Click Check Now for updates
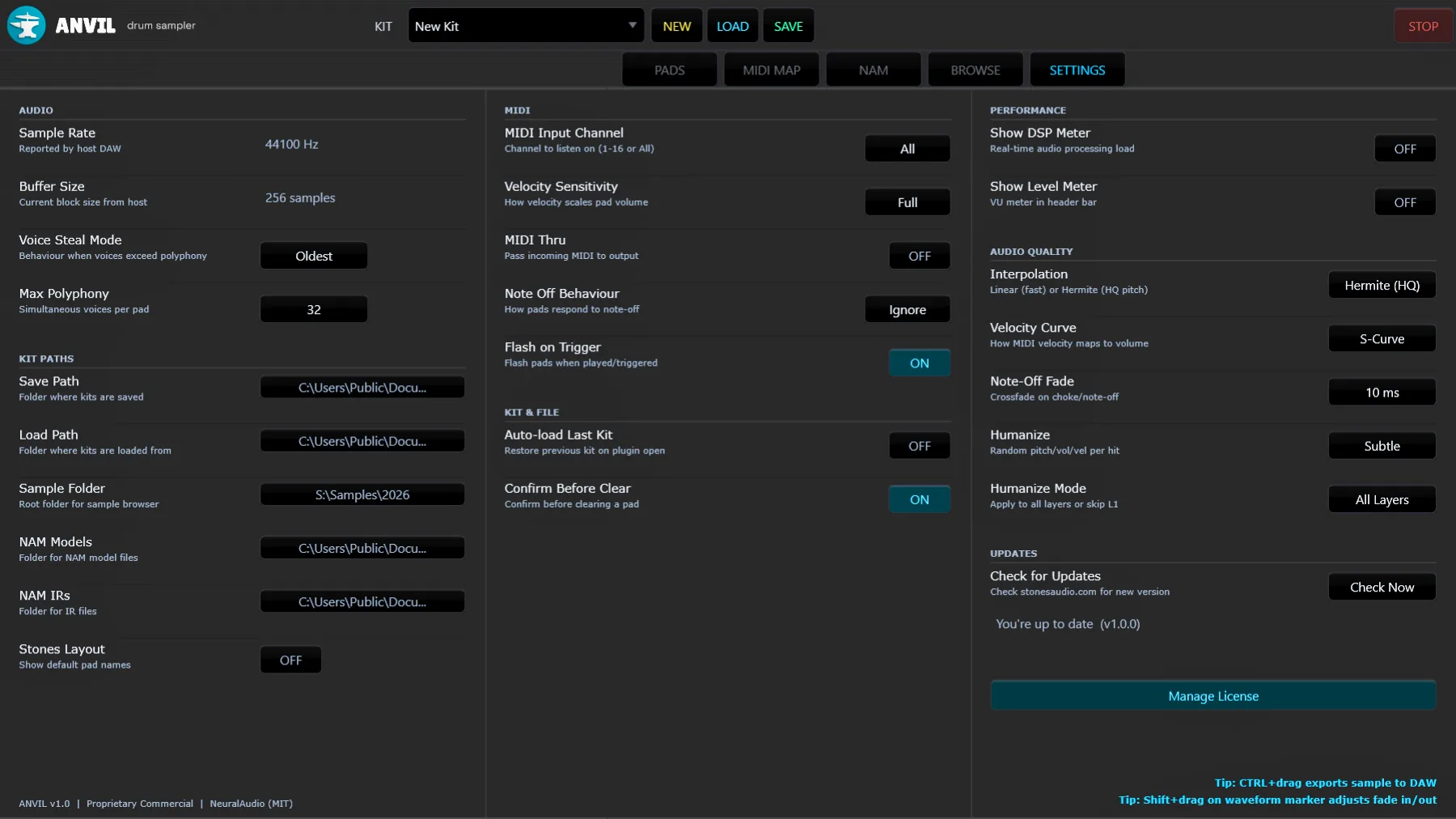This screenshot has height=819, width=1456. (x=1382, y=588)
